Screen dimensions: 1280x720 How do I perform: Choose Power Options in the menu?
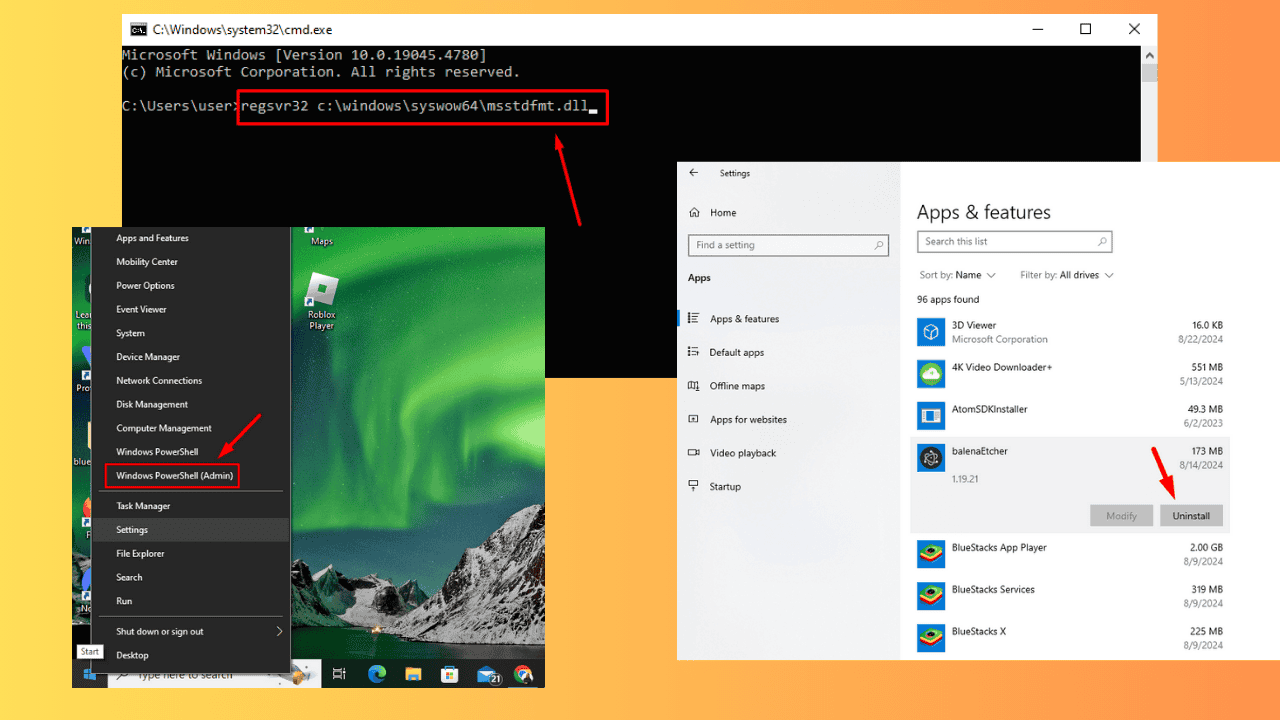pyautogui.click(x=145, y=286)
